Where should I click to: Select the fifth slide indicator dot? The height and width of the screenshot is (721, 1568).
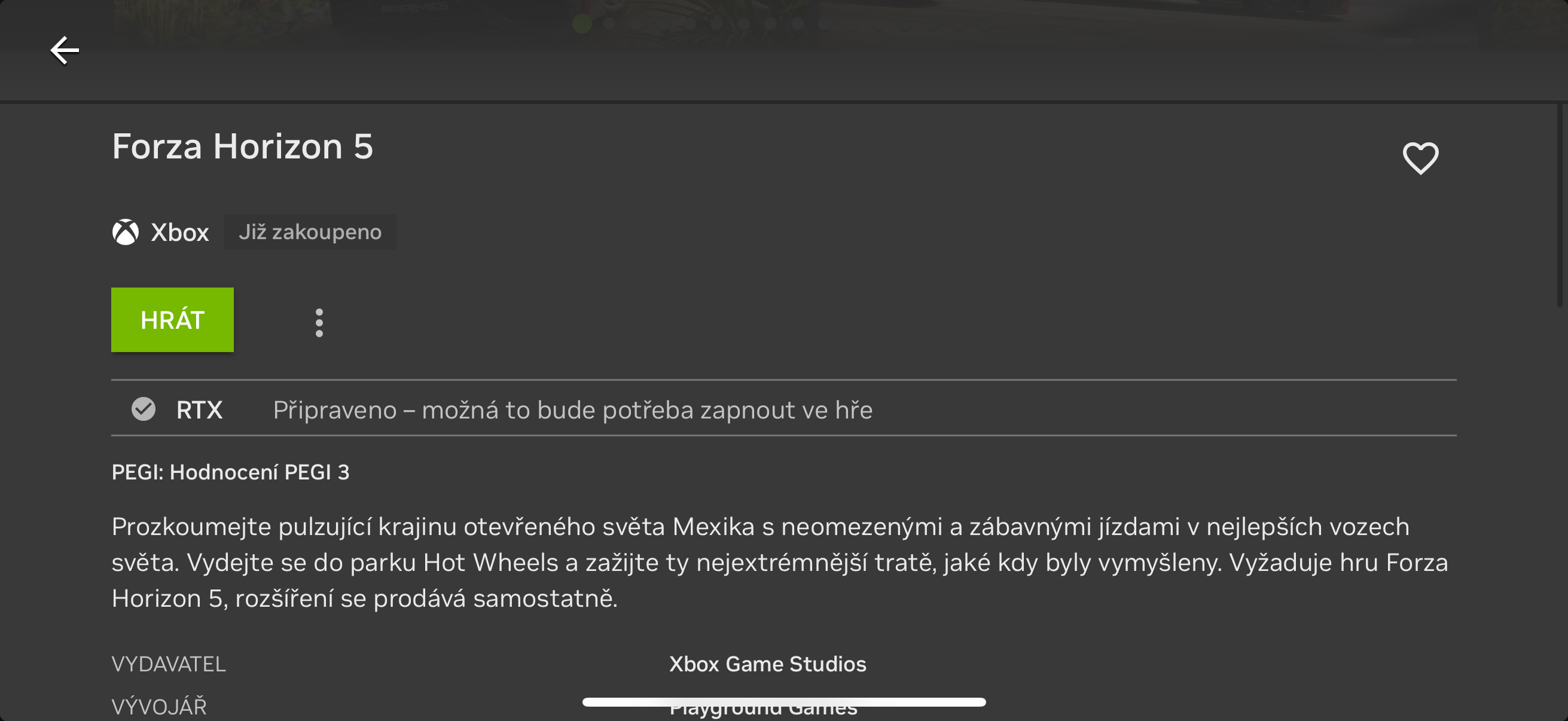690,25
